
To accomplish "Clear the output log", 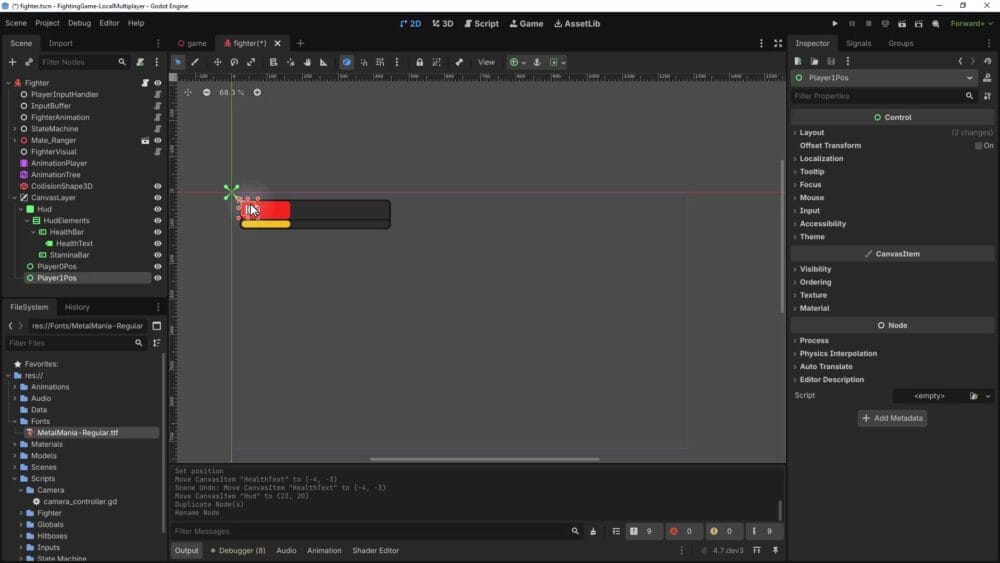I will (x=593, y=531).
